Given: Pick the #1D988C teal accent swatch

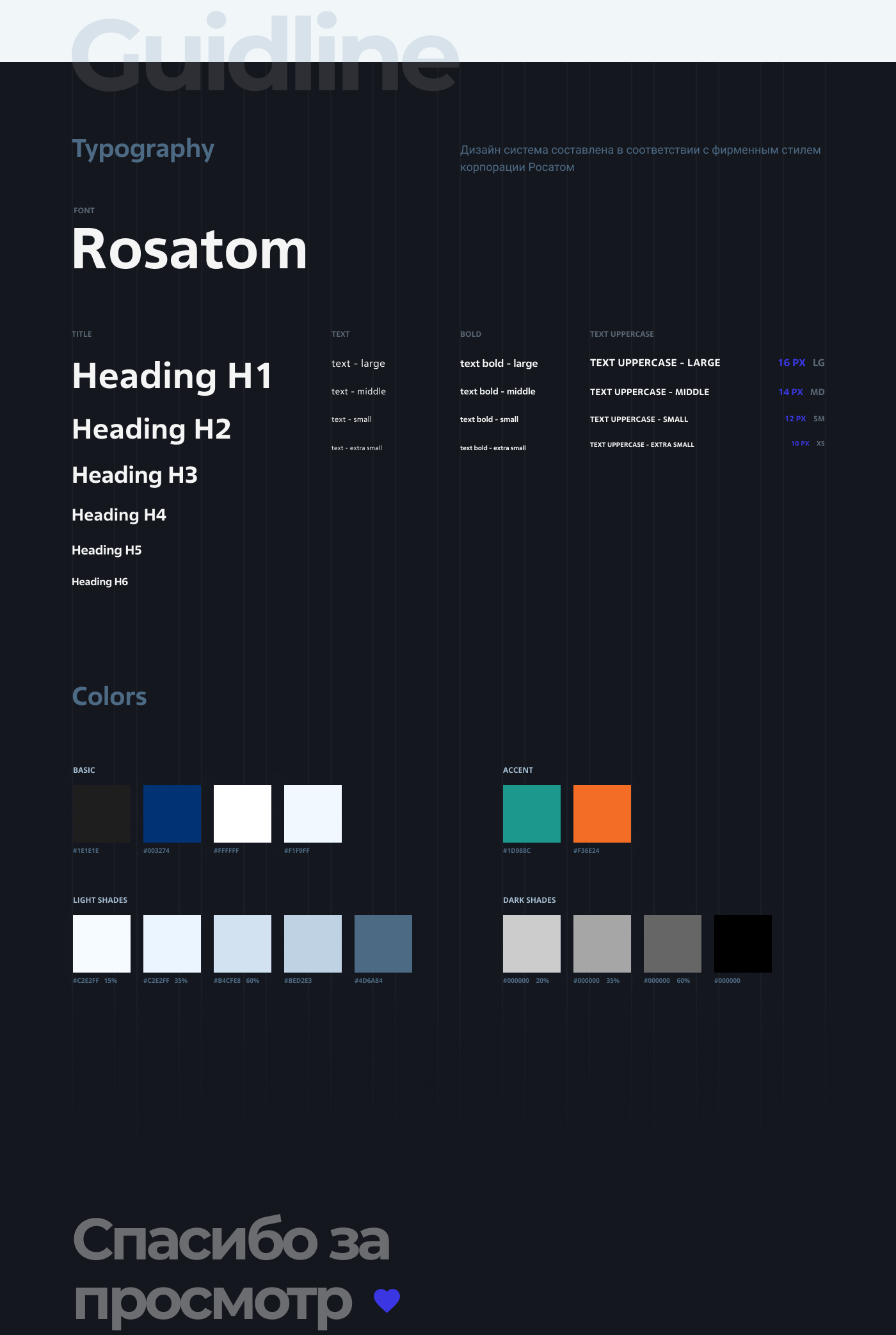Looking at the screenshot, I should 532,814.
